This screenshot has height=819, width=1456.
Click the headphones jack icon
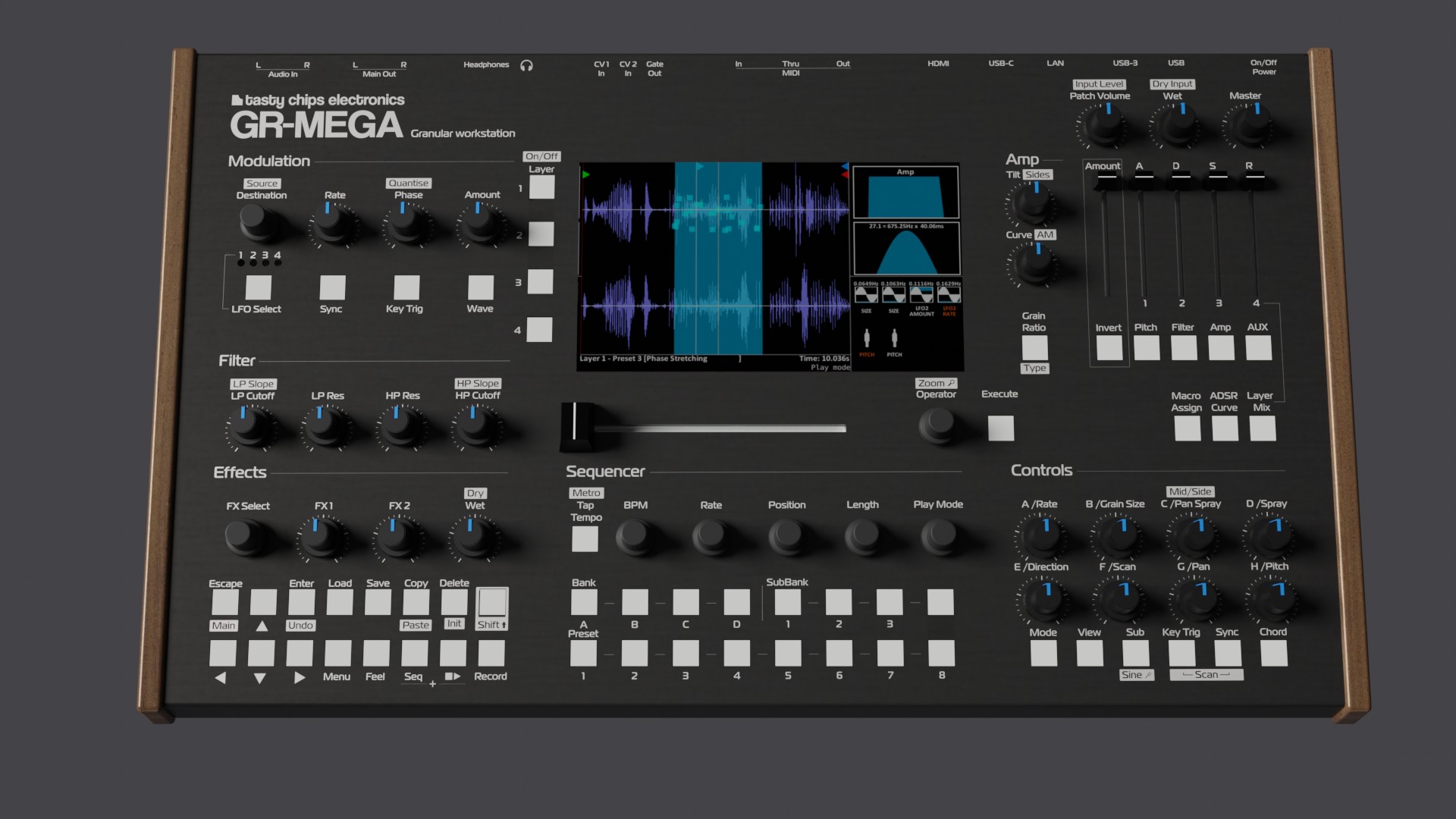pyautogui.click(x=526, y=65)
